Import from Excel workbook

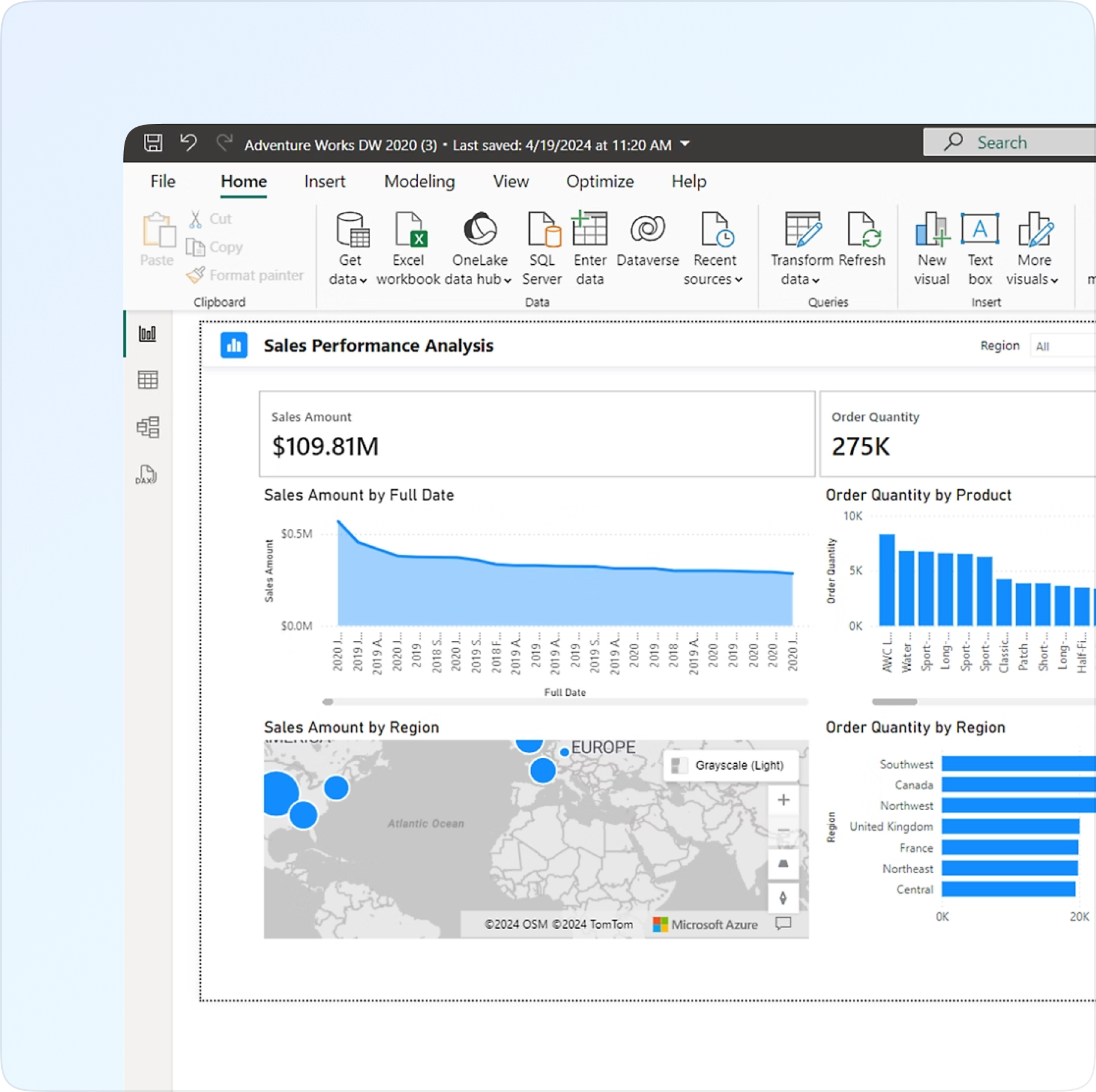click(409, 248)
